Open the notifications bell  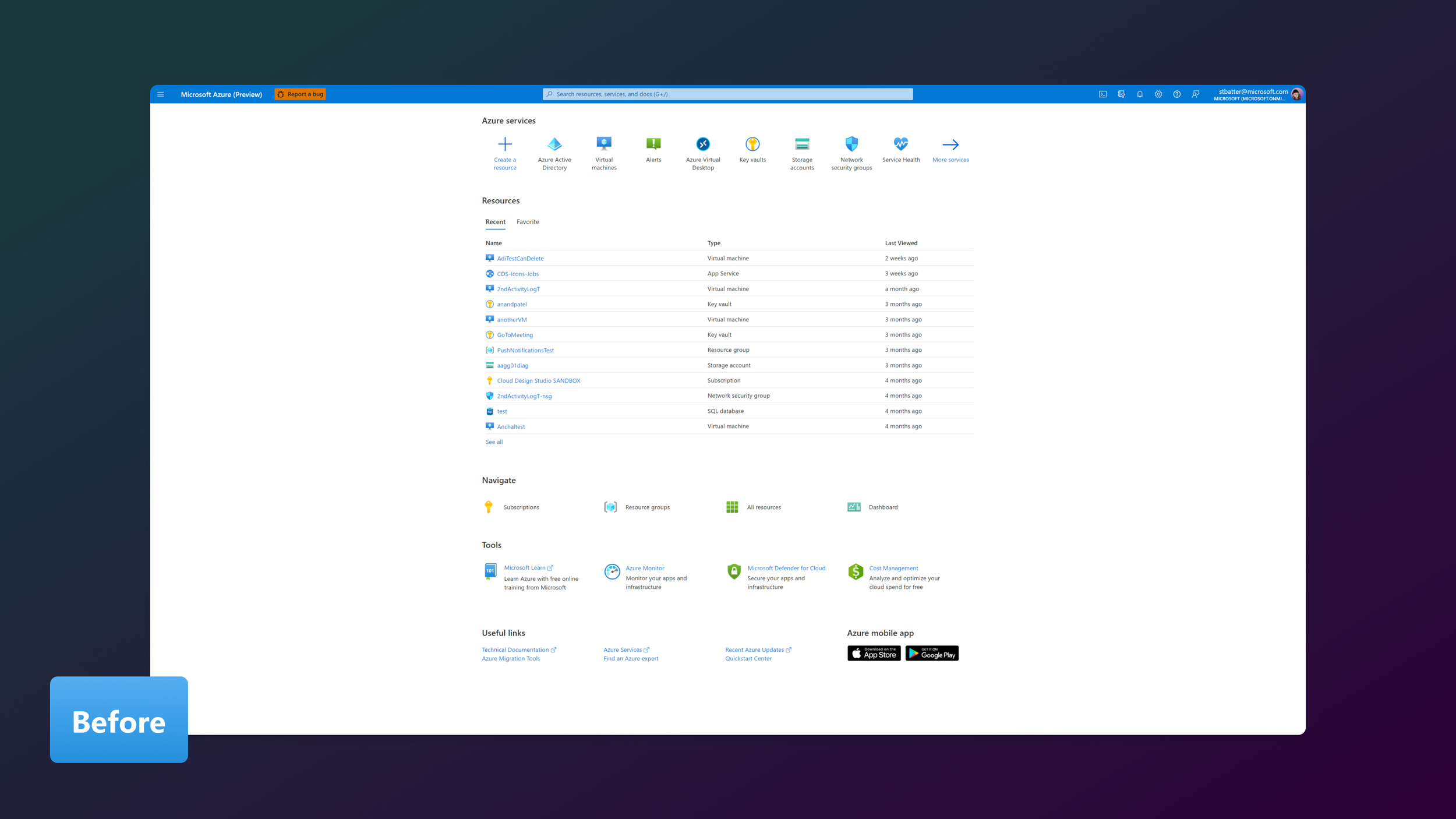pos(1140,94)
